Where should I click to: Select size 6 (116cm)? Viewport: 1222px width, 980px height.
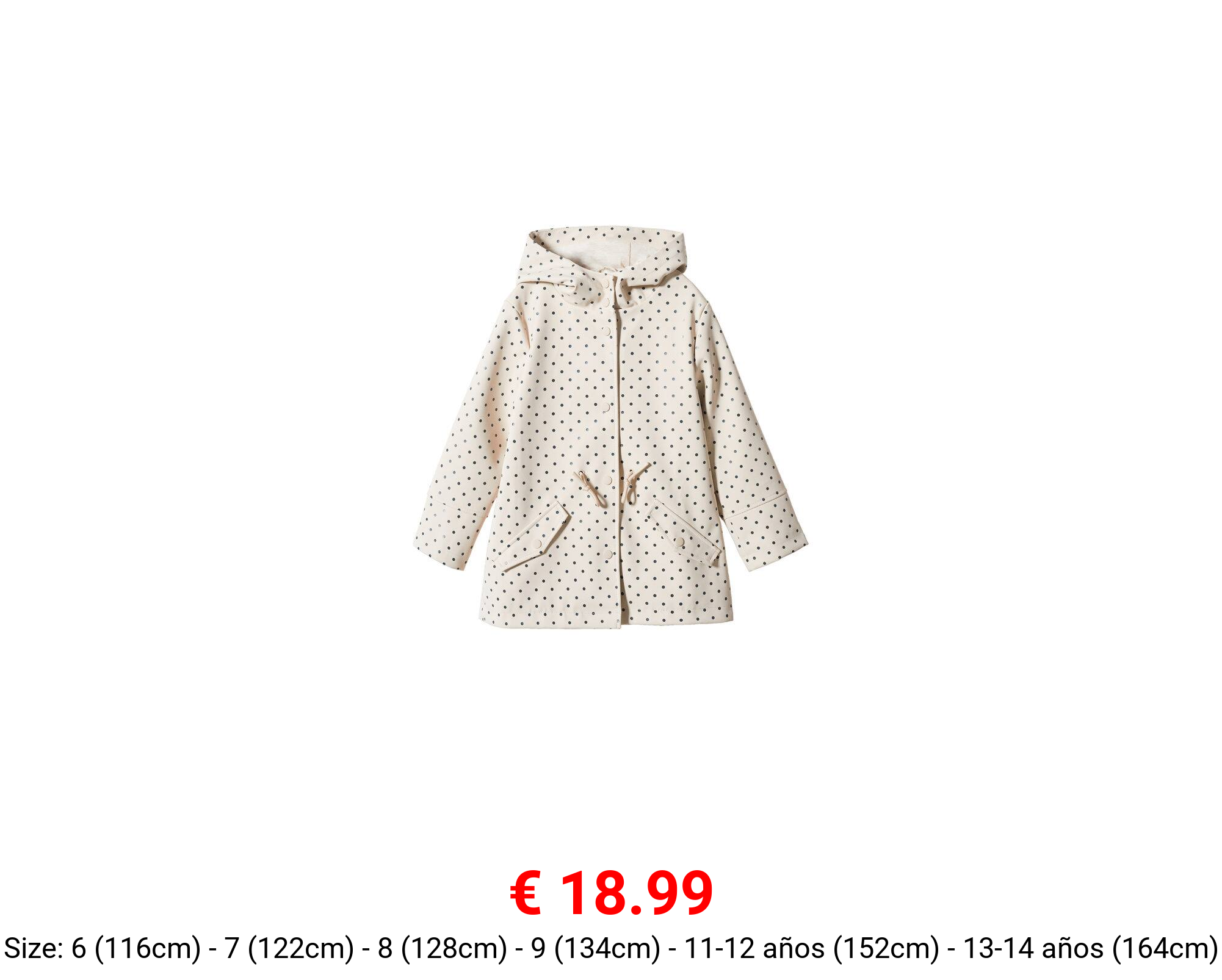[136, 948]
